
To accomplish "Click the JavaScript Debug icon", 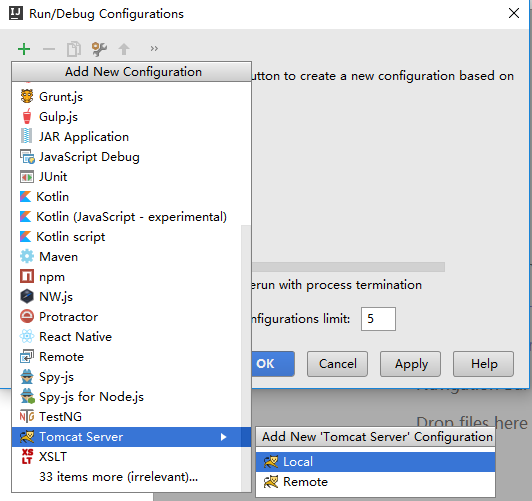I will click(27, 156).
